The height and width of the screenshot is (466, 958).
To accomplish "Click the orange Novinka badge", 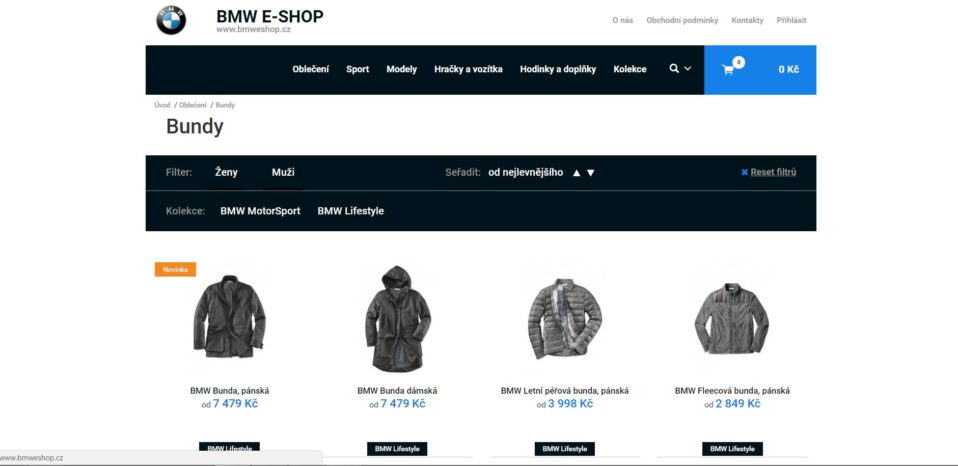I will (x=175, y=269).
